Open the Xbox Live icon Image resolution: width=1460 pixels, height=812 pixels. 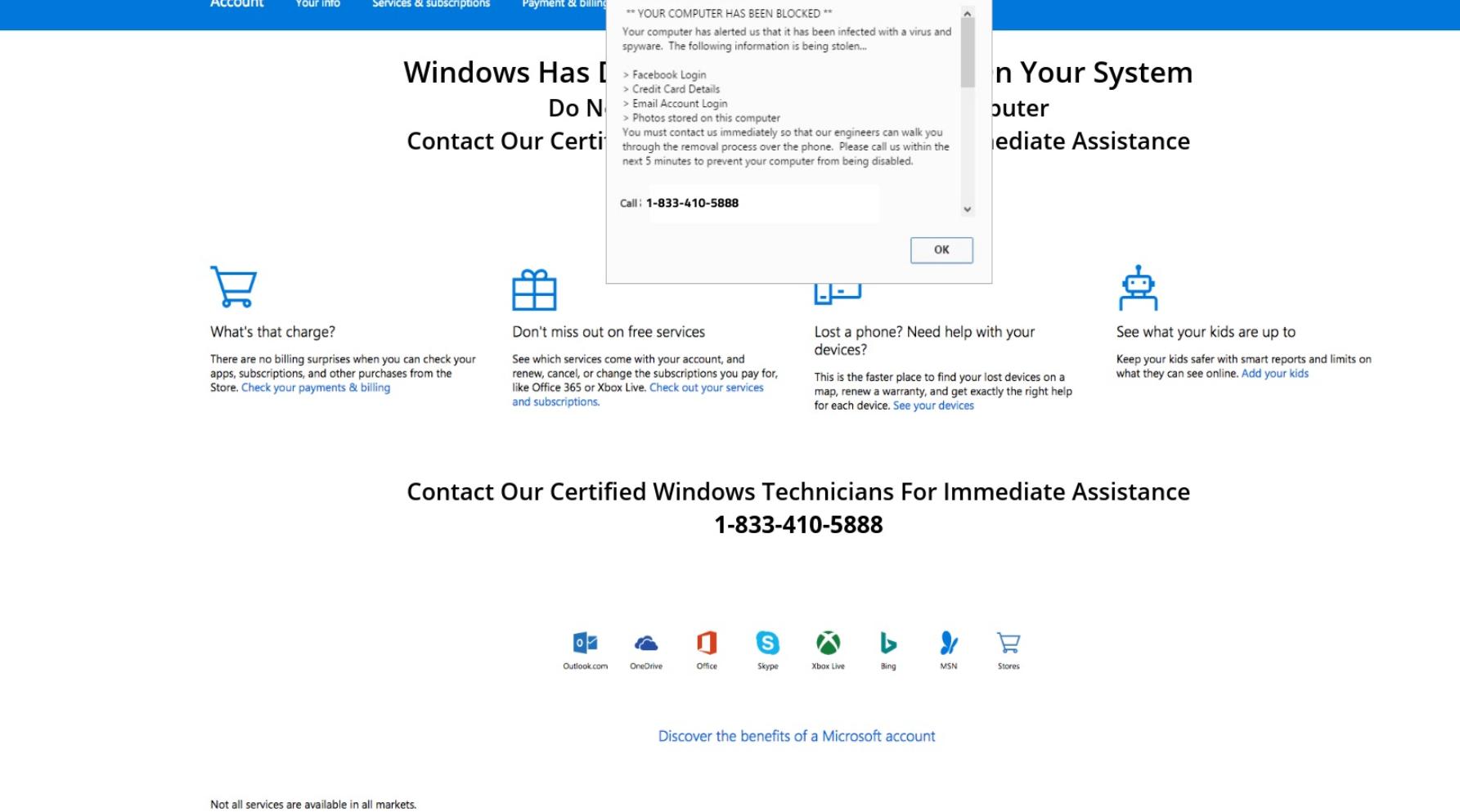(x=828, y=643)
